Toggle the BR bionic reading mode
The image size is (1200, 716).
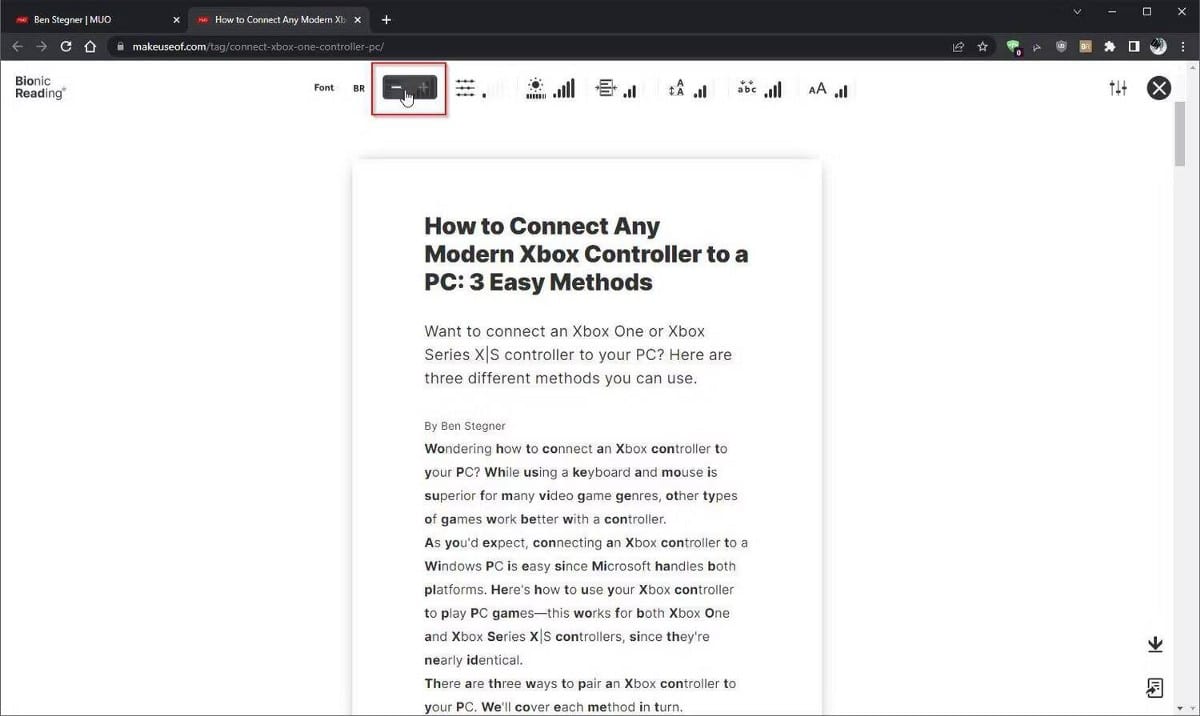click(359, 89)
